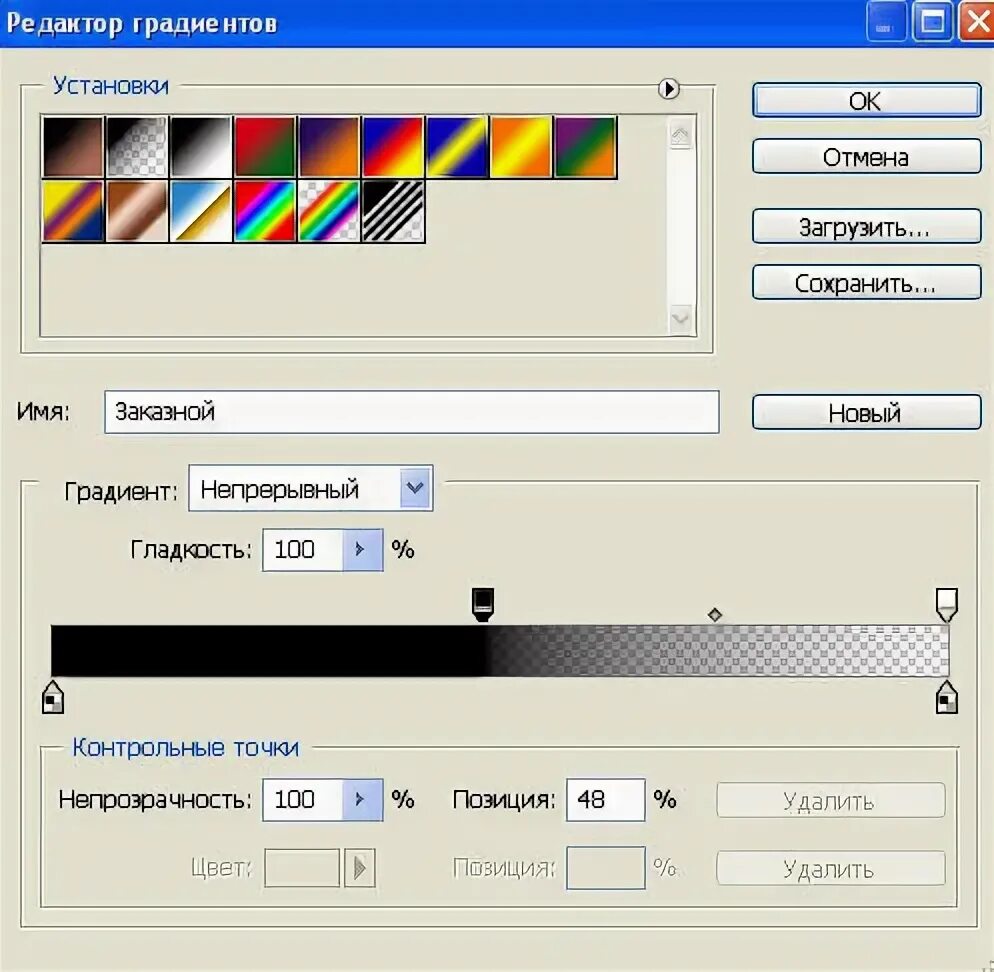Click the Загрузить load button
The width and height of the screenshot is (994, 972).
tap(866, 226)
